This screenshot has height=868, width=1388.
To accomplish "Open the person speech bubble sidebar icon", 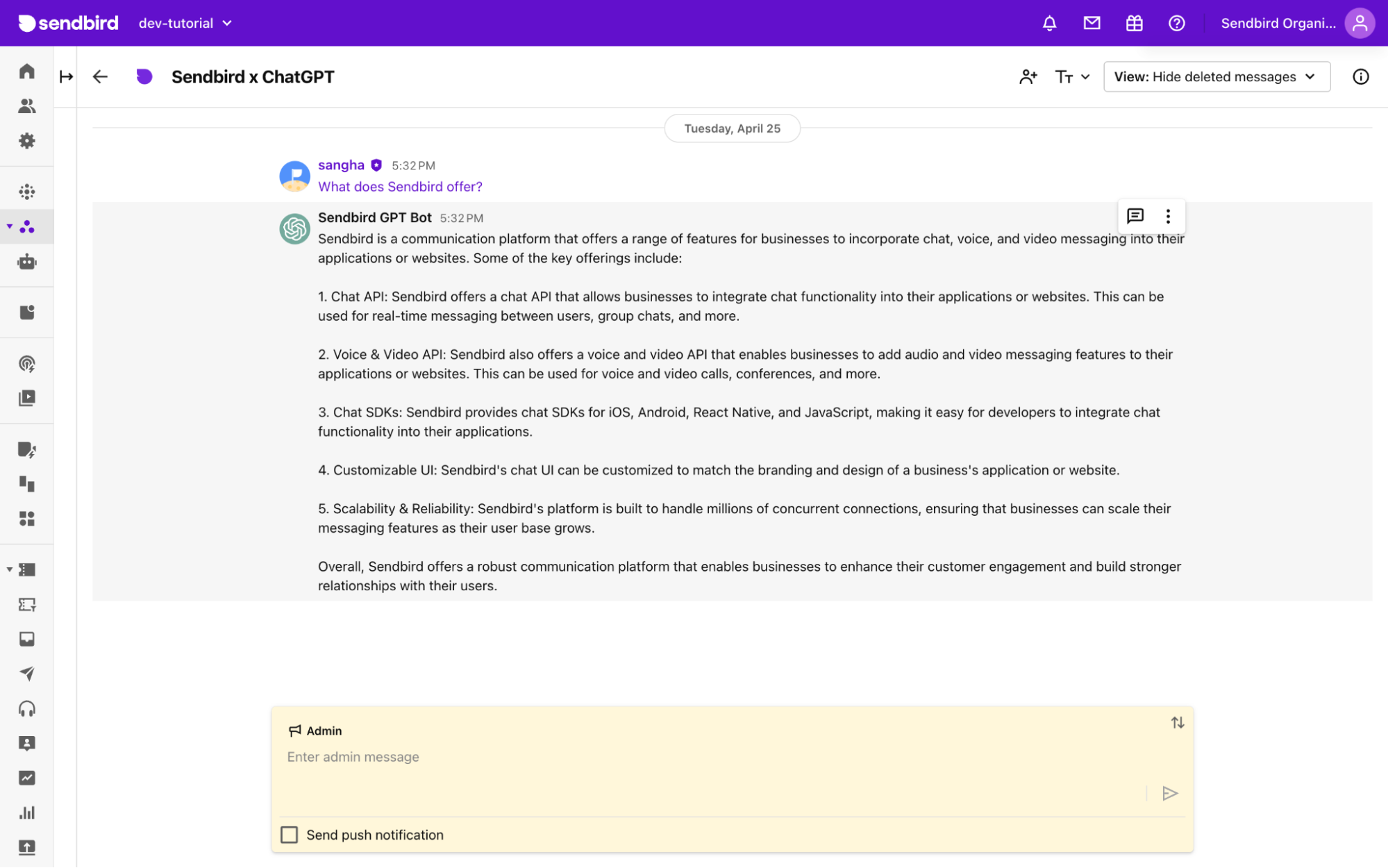I will (26, 743).
